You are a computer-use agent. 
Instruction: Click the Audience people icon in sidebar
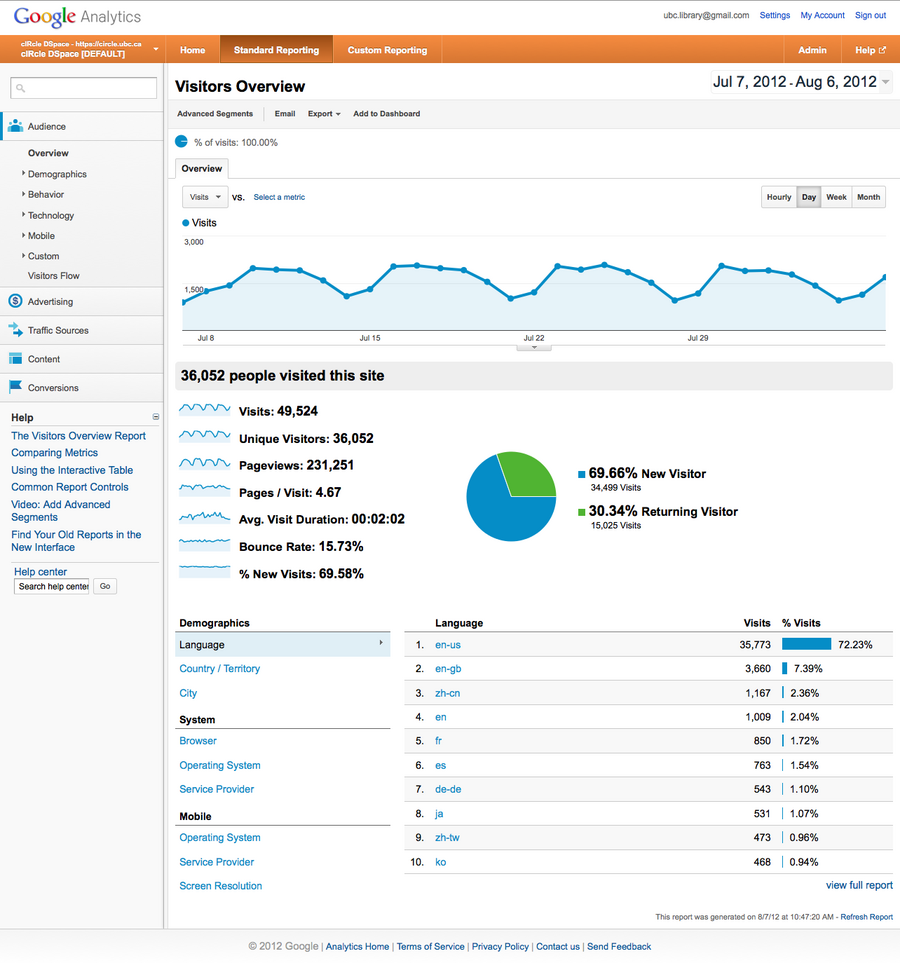(x=16, y=126)
